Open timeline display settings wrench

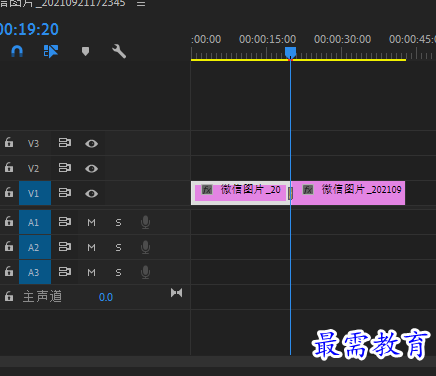tap(119, 51)
